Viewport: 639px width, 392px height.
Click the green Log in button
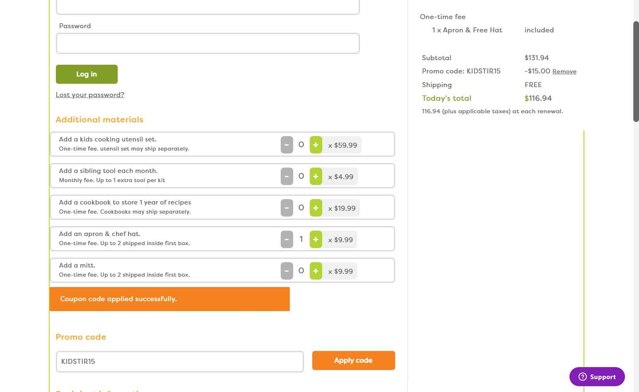coord(87,74)
